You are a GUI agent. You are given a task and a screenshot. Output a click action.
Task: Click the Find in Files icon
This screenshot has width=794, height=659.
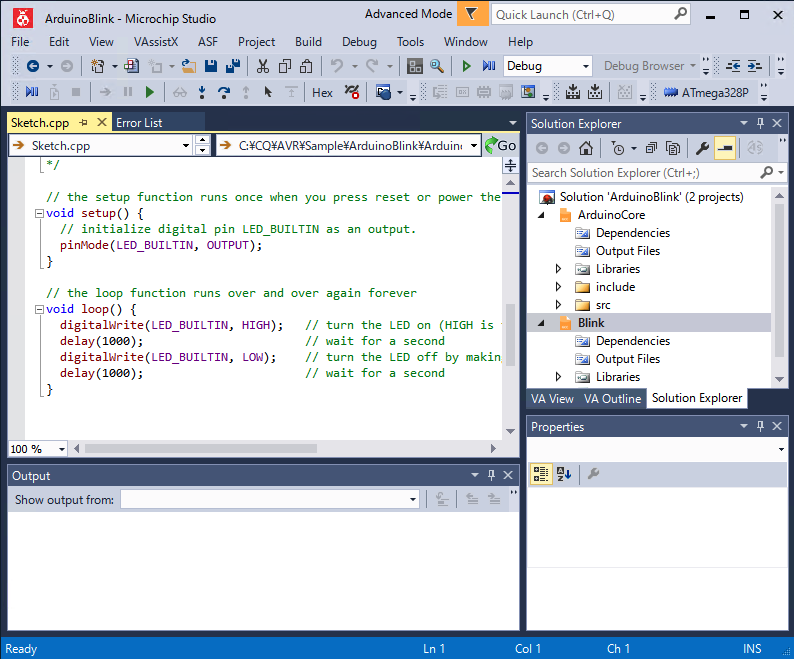pyautogui.click(x=437, y=66)
